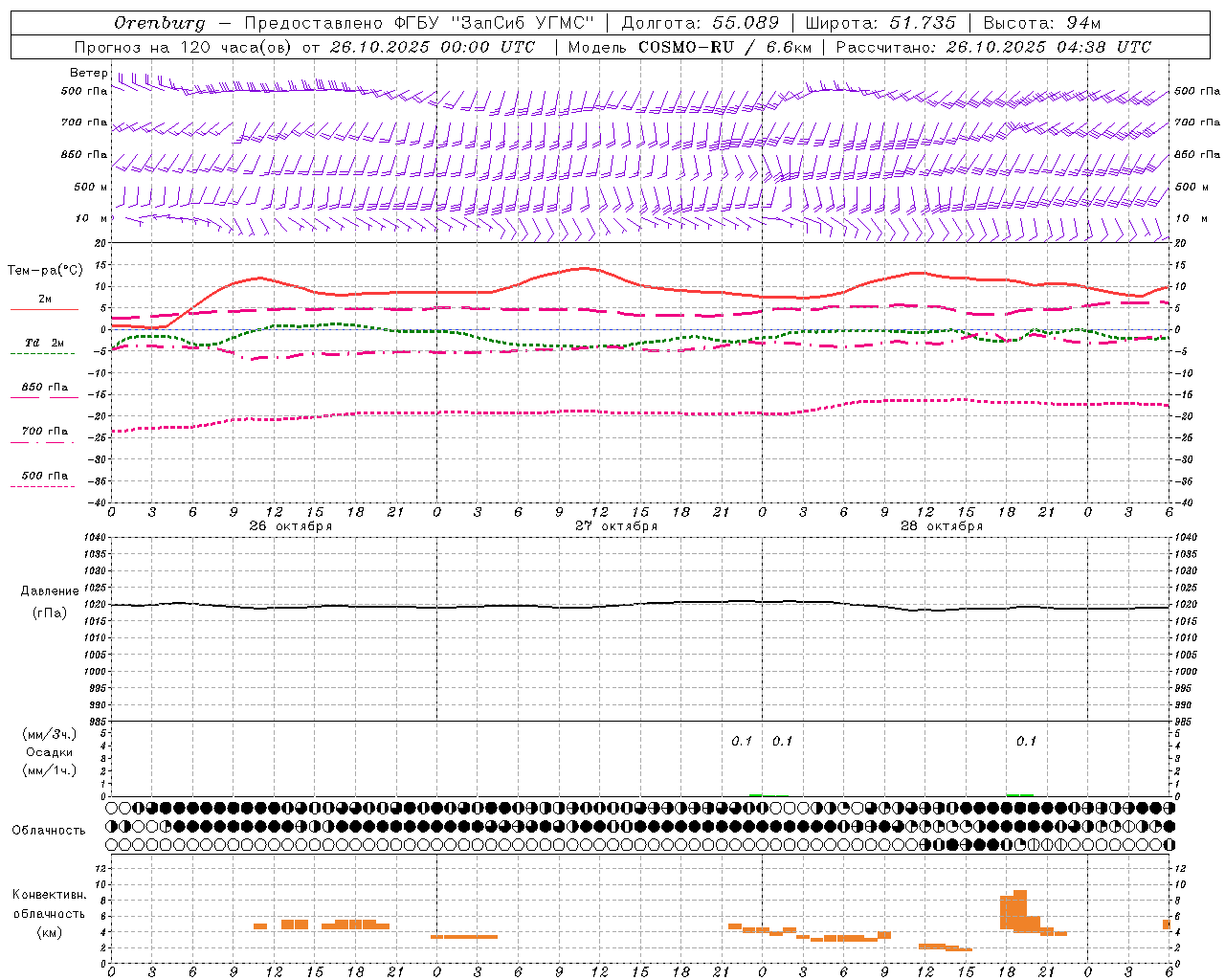Click the red '2м' temperature legend line
Screen dimensions: 1225x980
coord(44,309)
